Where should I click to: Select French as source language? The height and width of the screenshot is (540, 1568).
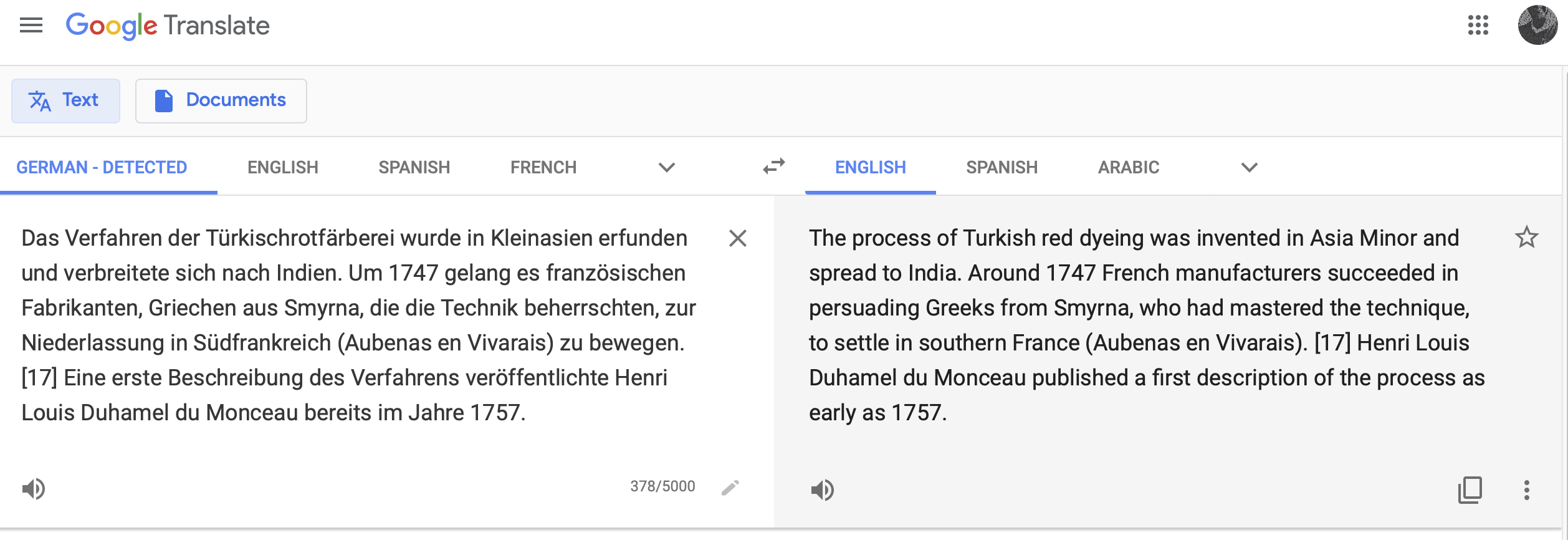543,167
